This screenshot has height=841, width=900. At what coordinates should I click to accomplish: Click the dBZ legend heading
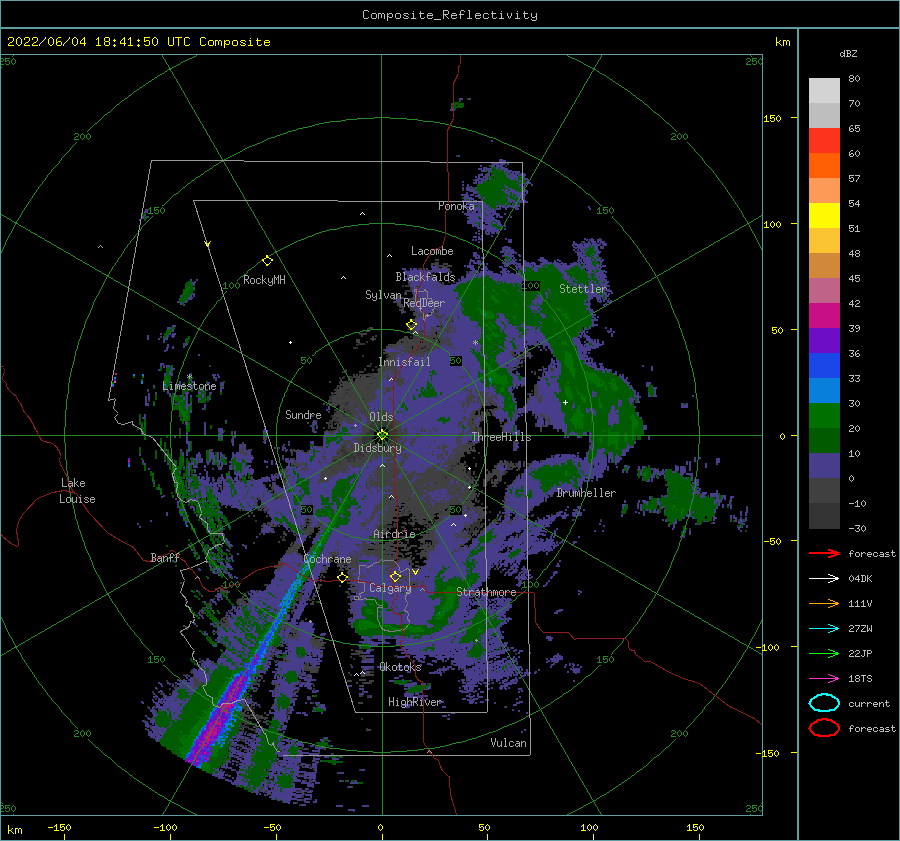click(848, 53)
